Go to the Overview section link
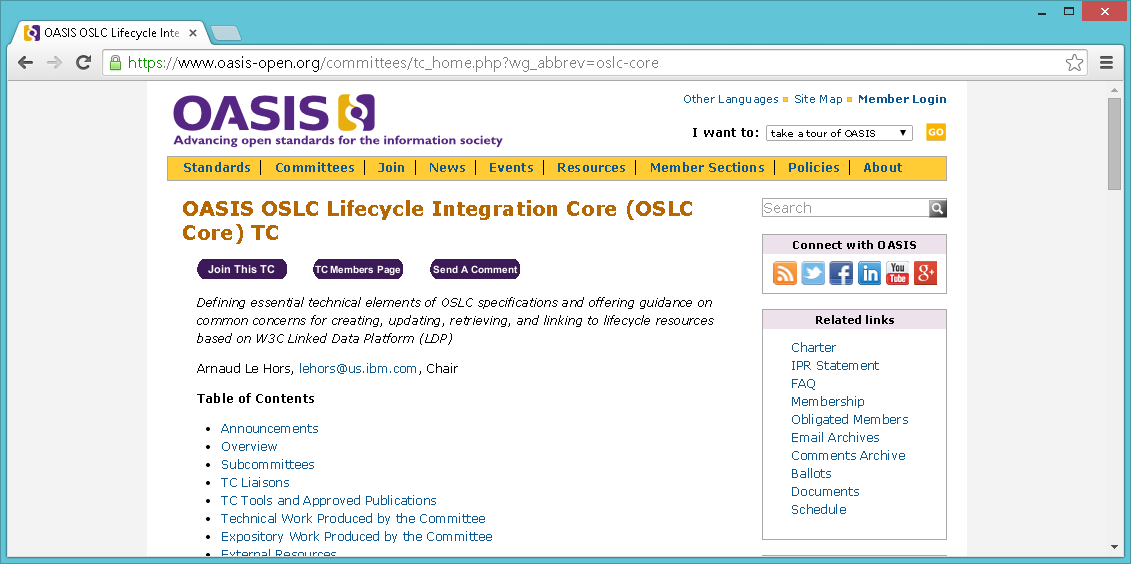This screenshot has height=564, width=1131. (249, 446)
